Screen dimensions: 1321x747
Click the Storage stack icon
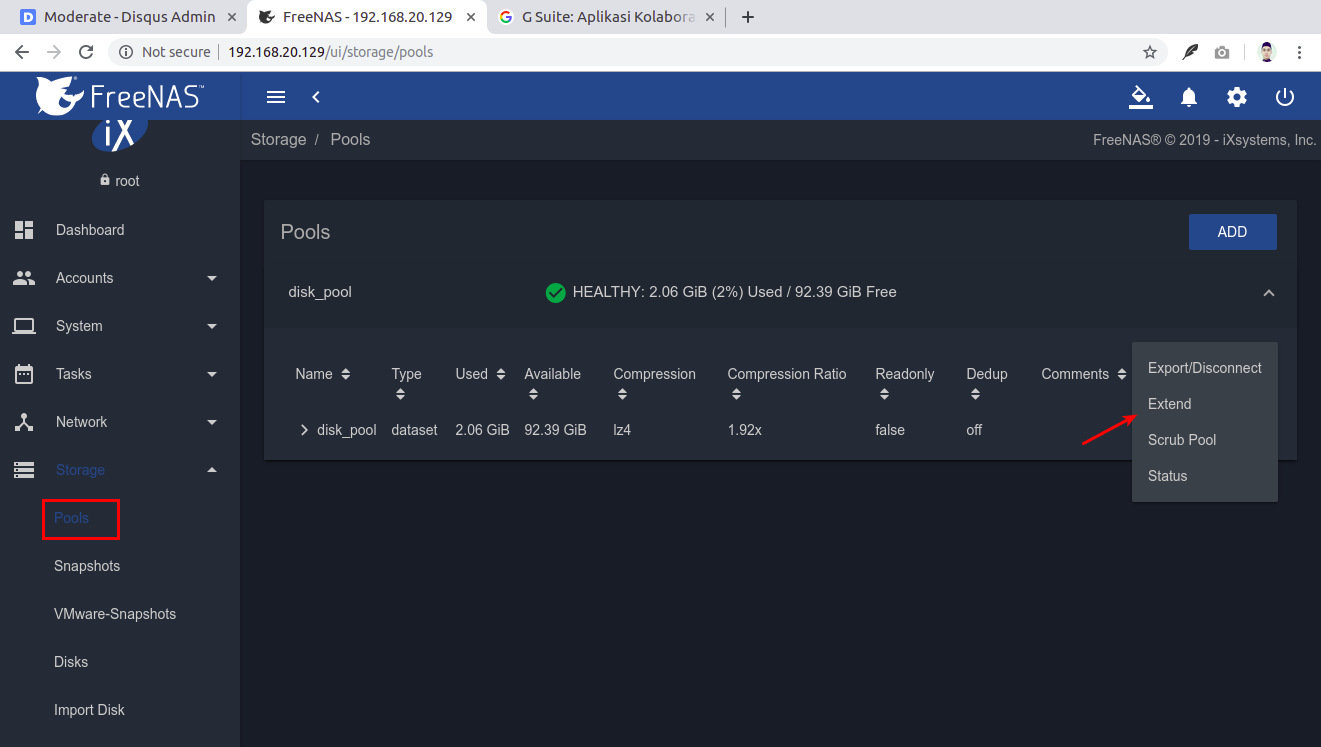coord(24,470)
